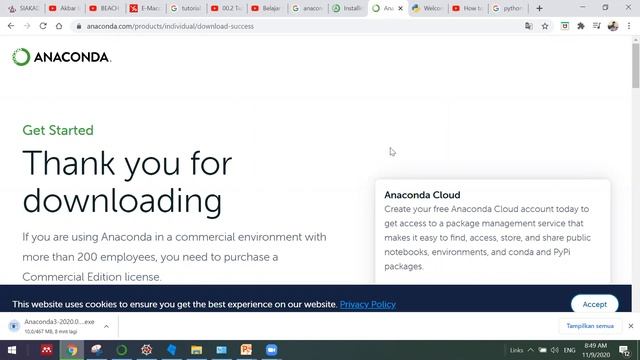Switch to the SIAKAD tab
The image size is (640, 360).
point(24,8)
